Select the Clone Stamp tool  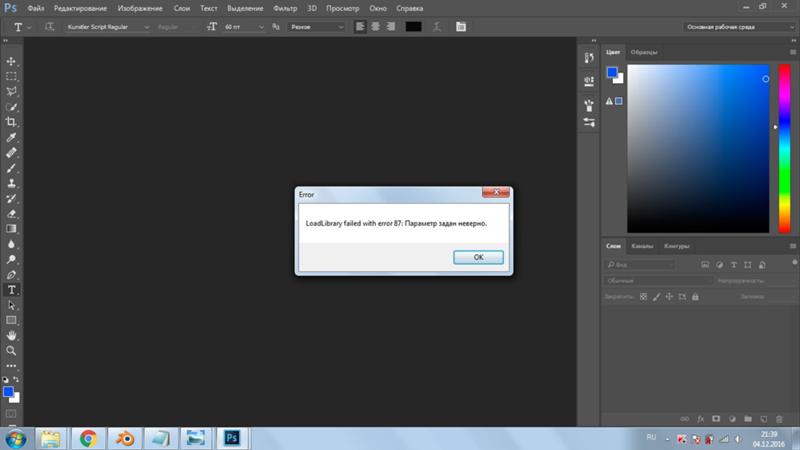point(11,183)
